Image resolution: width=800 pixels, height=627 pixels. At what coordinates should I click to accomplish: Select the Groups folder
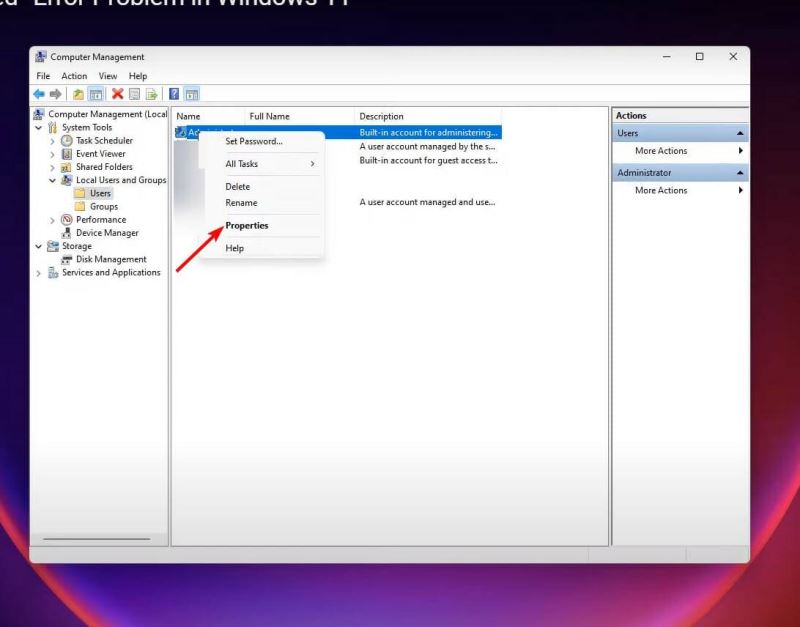coord(103,207)
